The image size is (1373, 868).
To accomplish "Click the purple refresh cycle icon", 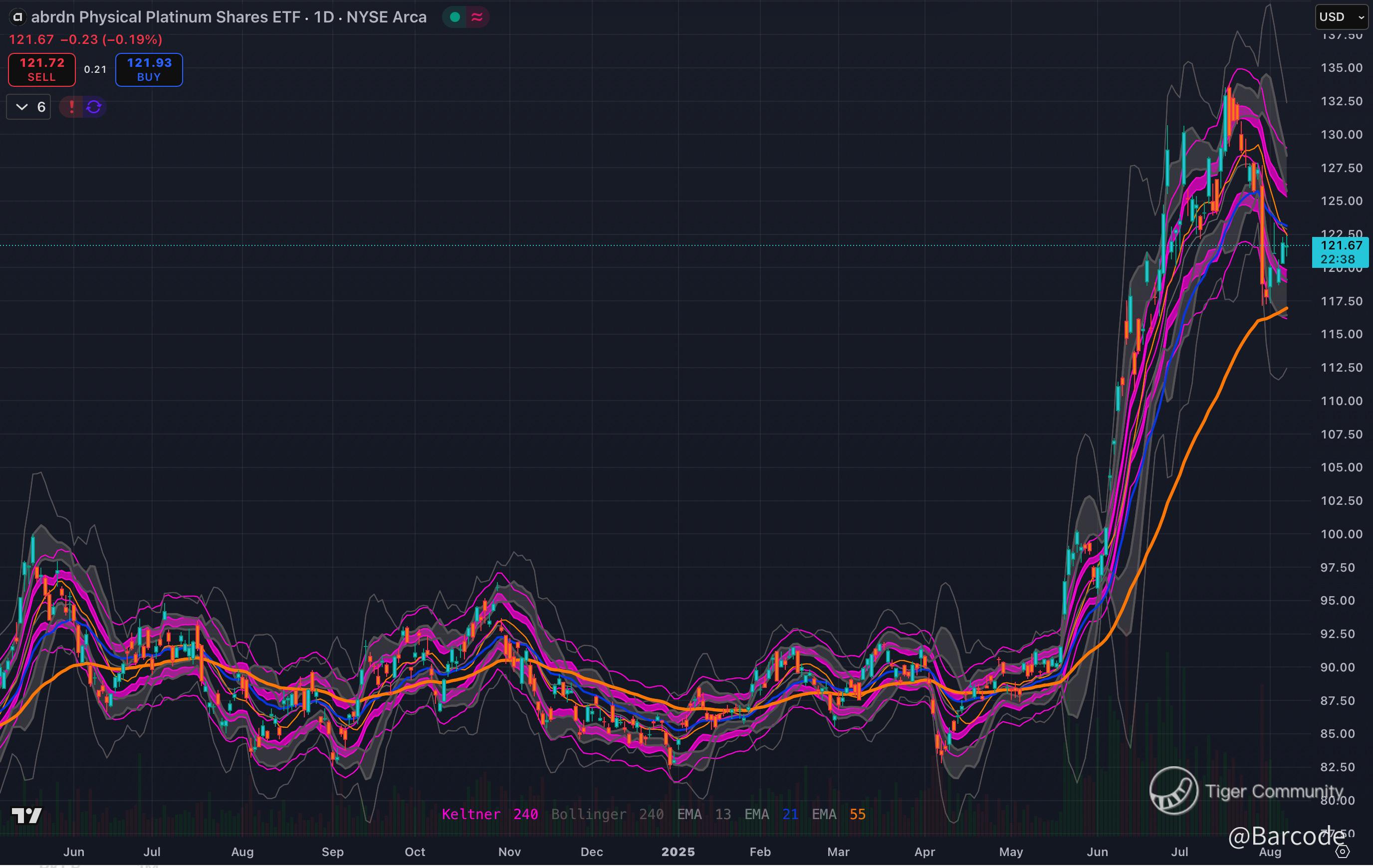I will (x=94, y=107).
